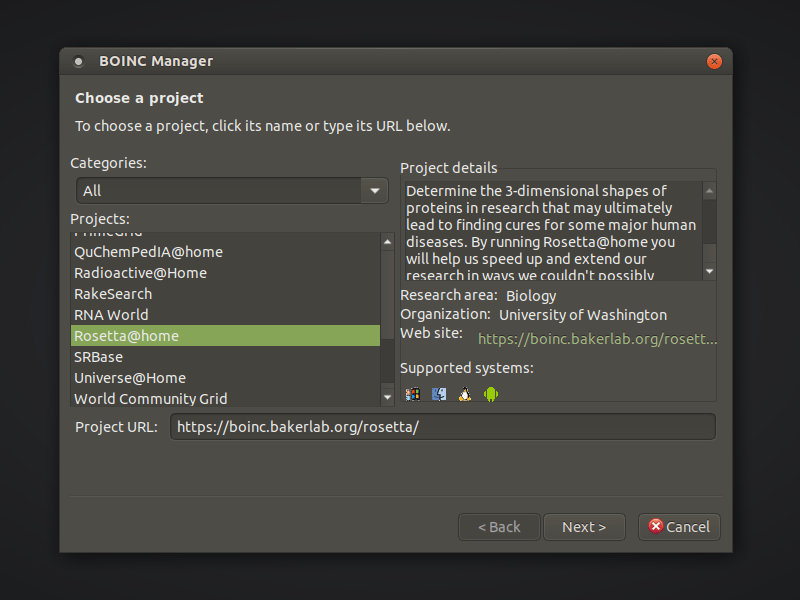Select RNA World project
The image size is (800, 600).
tap(226, 315)
